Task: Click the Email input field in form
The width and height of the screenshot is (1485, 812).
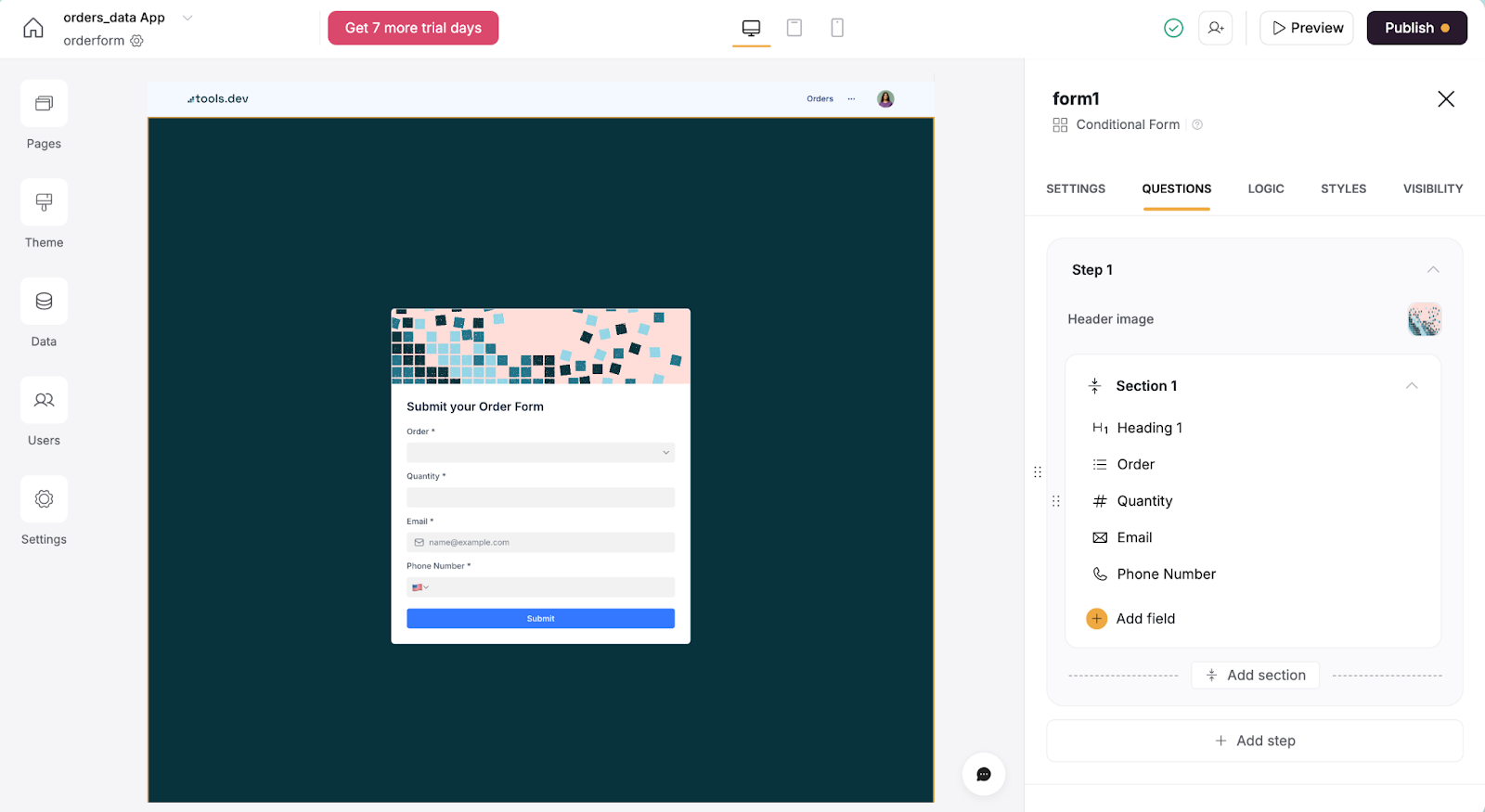Action: [540, 543]
